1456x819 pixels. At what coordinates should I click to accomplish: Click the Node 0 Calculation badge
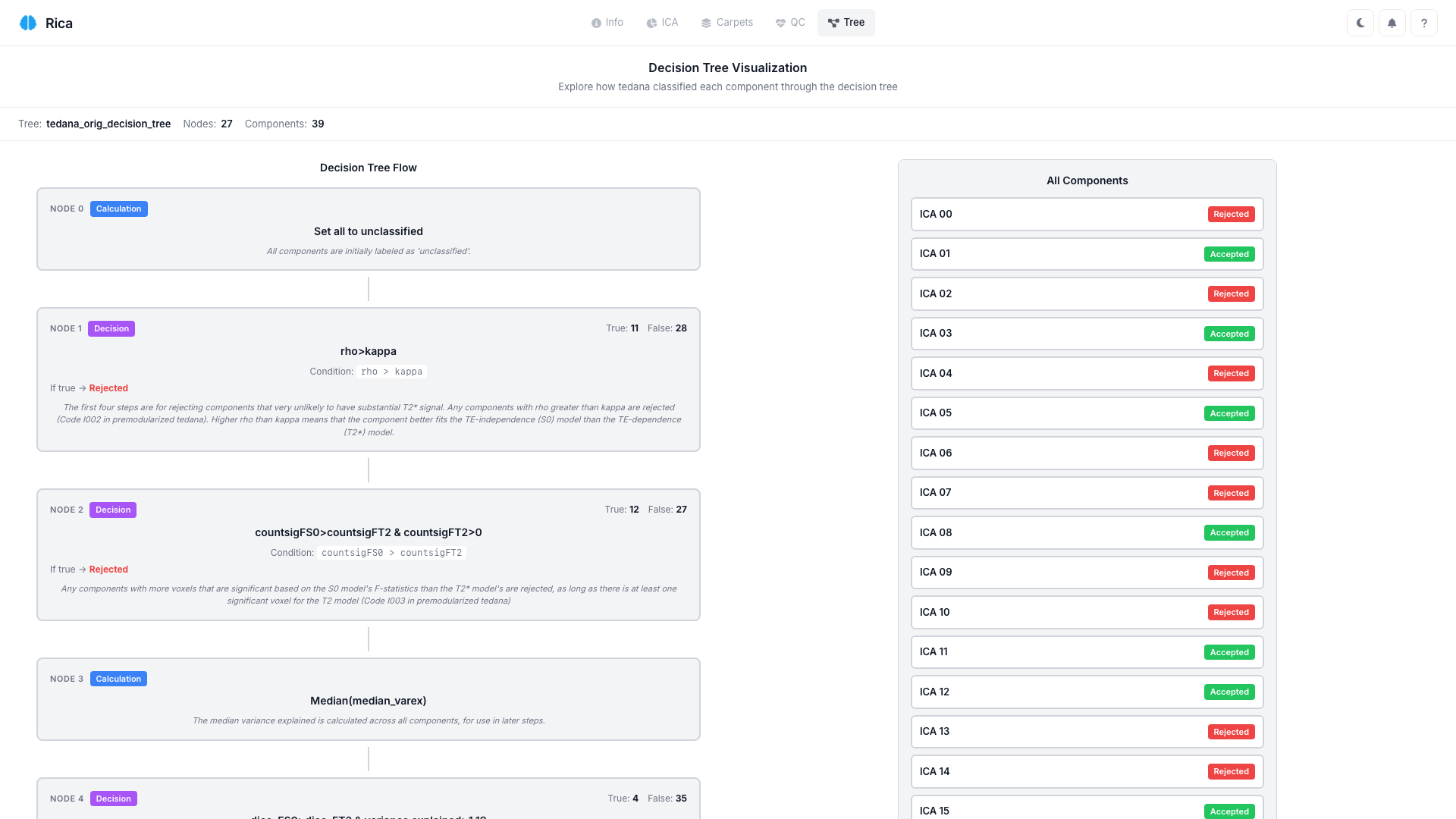point(118,209)
